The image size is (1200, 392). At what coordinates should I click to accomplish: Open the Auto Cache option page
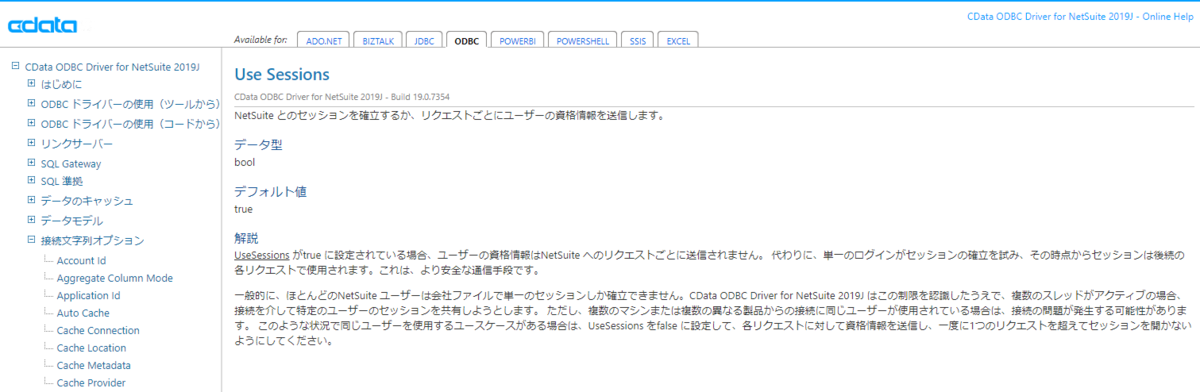[82, 313]
